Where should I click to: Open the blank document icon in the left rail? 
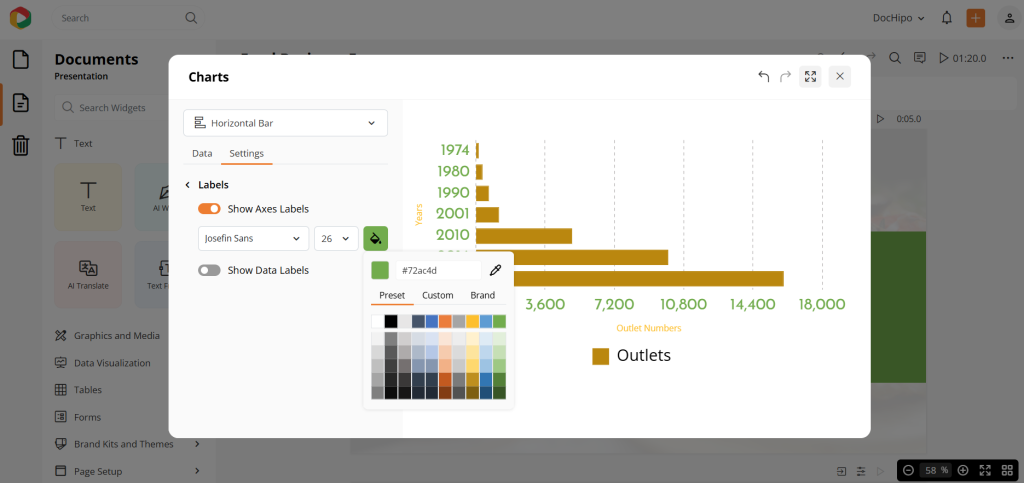coord(21,59)
